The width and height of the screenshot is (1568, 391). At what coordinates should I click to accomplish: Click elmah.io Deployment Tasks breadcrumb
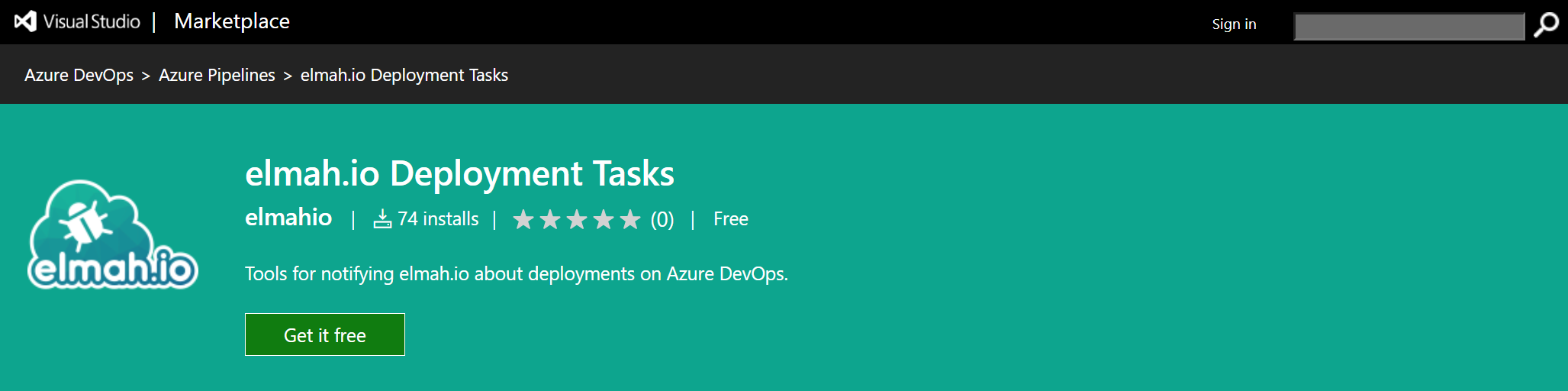pyautogui.click(x=404, y=75)
